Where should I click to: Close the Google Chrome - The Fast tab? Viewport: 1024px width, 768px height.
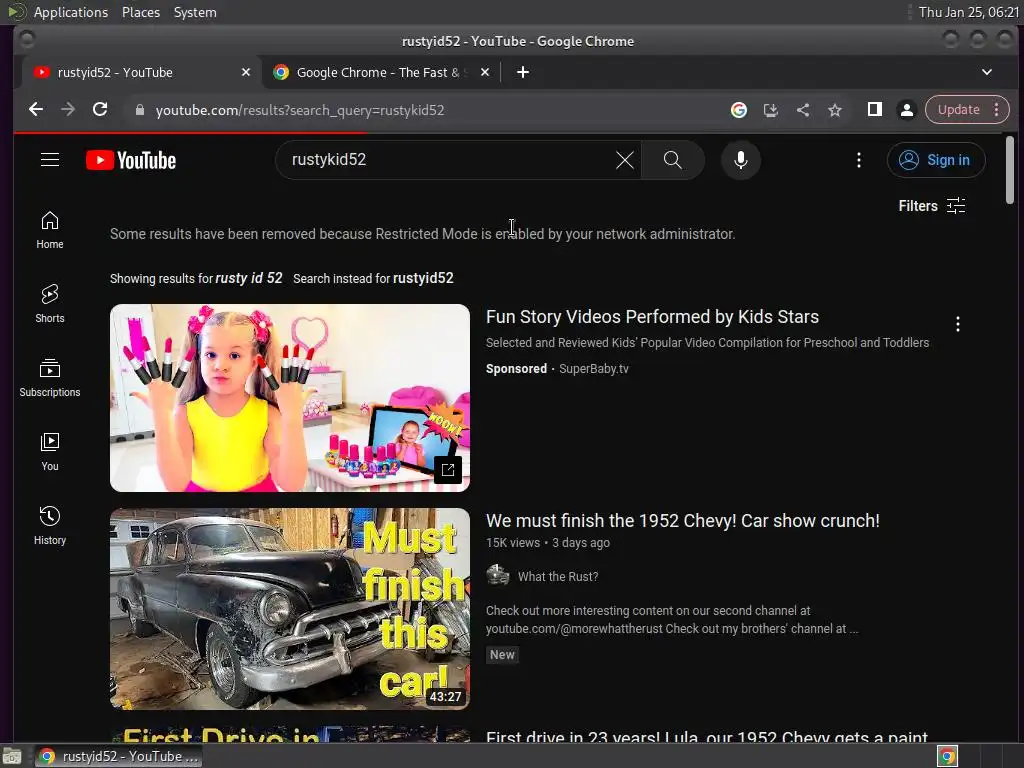click(x=485, y=72)
